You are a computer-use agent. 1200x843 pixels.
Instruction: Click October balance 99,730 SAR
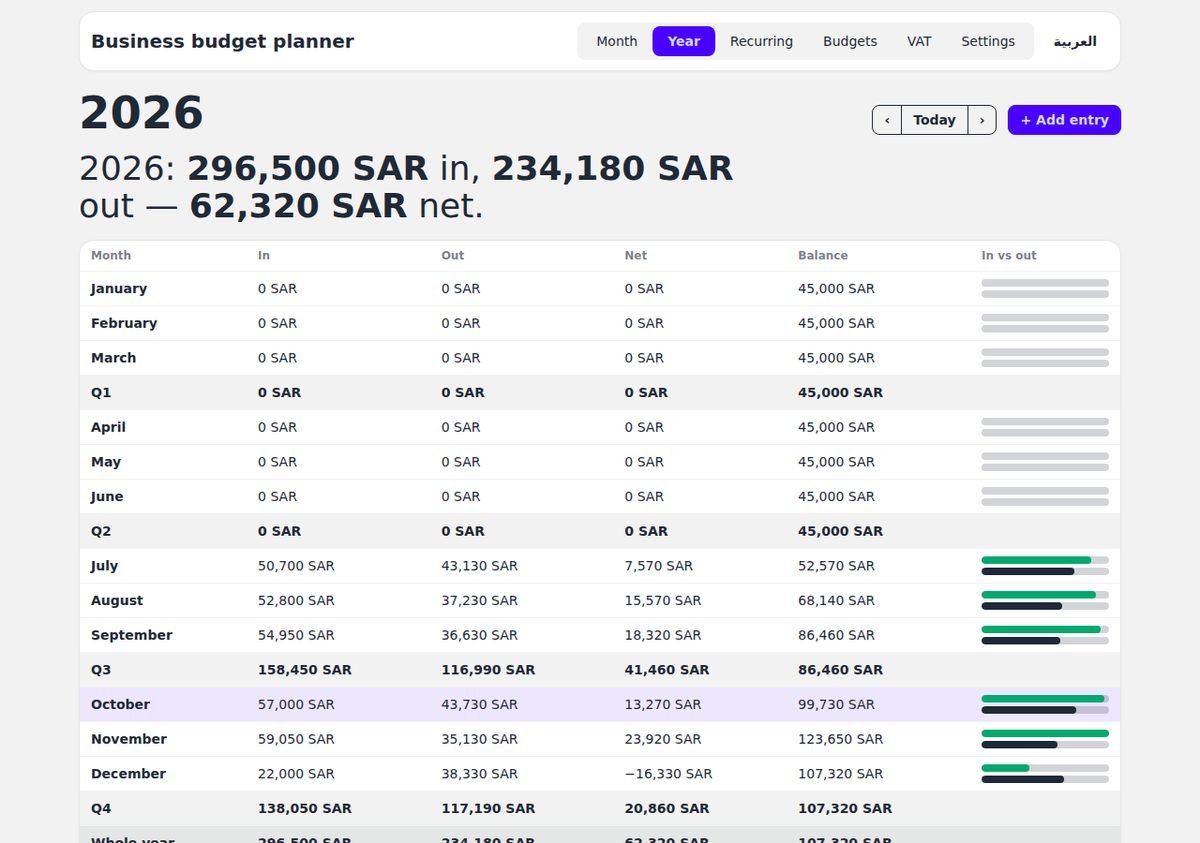tap(836, 705)
